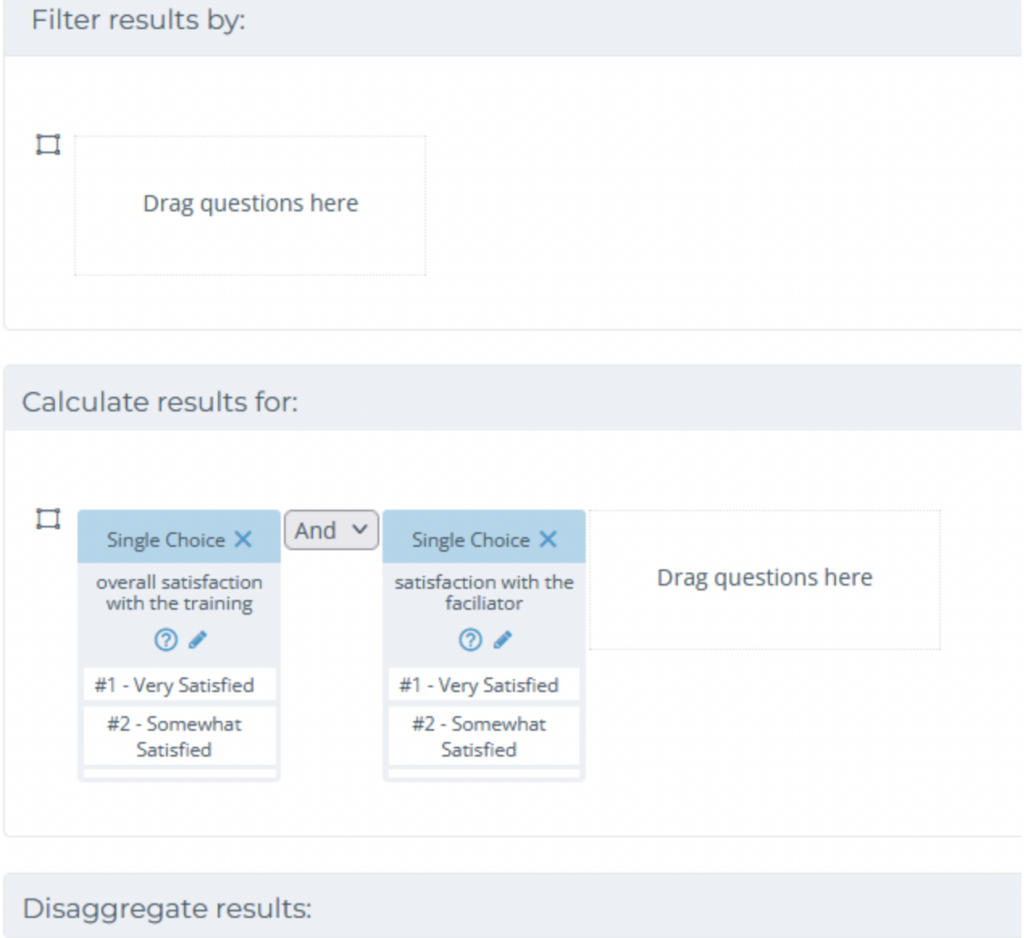Viewport: 1024px width, 938px height.
Task: Click the calculate Drag questions here zone
Action: 765,579
